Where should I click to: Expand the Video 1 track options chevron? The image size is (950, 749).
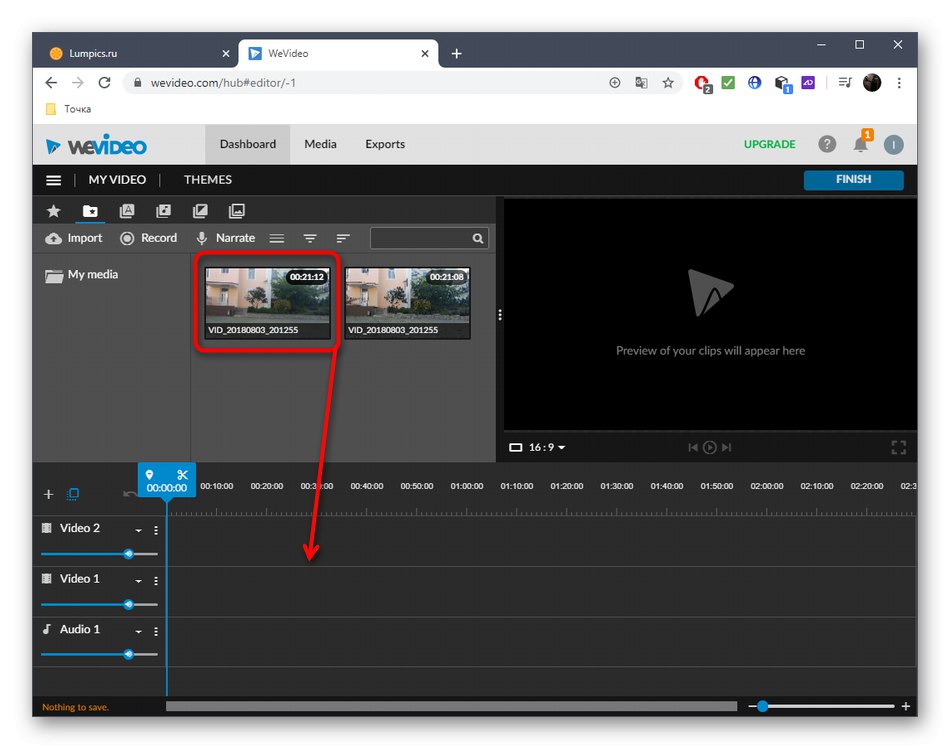click(137, 580)
